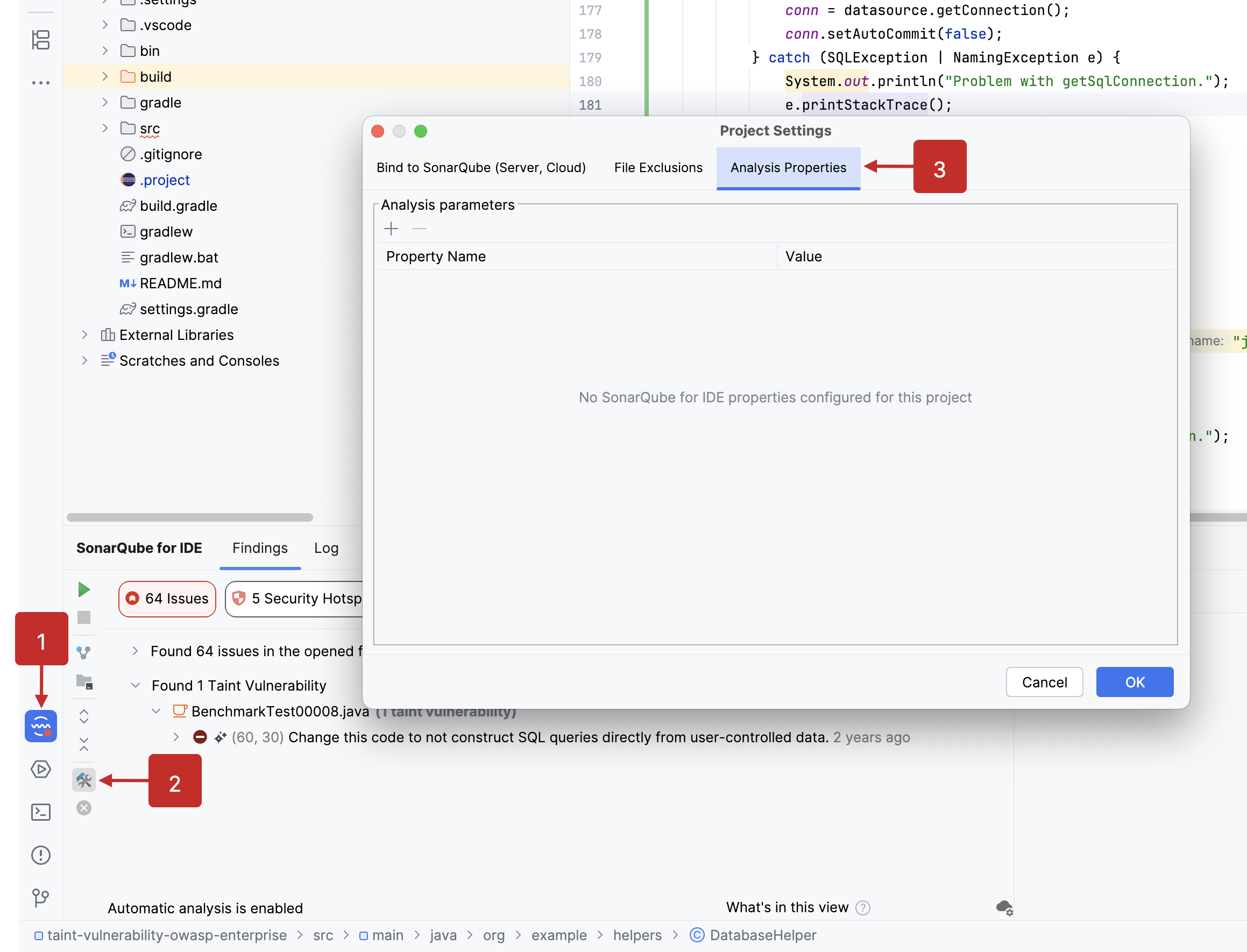This screenshot has width=1247, height=952.
Task: Run a new analysis with the green play icon
Action: [83, 589]
